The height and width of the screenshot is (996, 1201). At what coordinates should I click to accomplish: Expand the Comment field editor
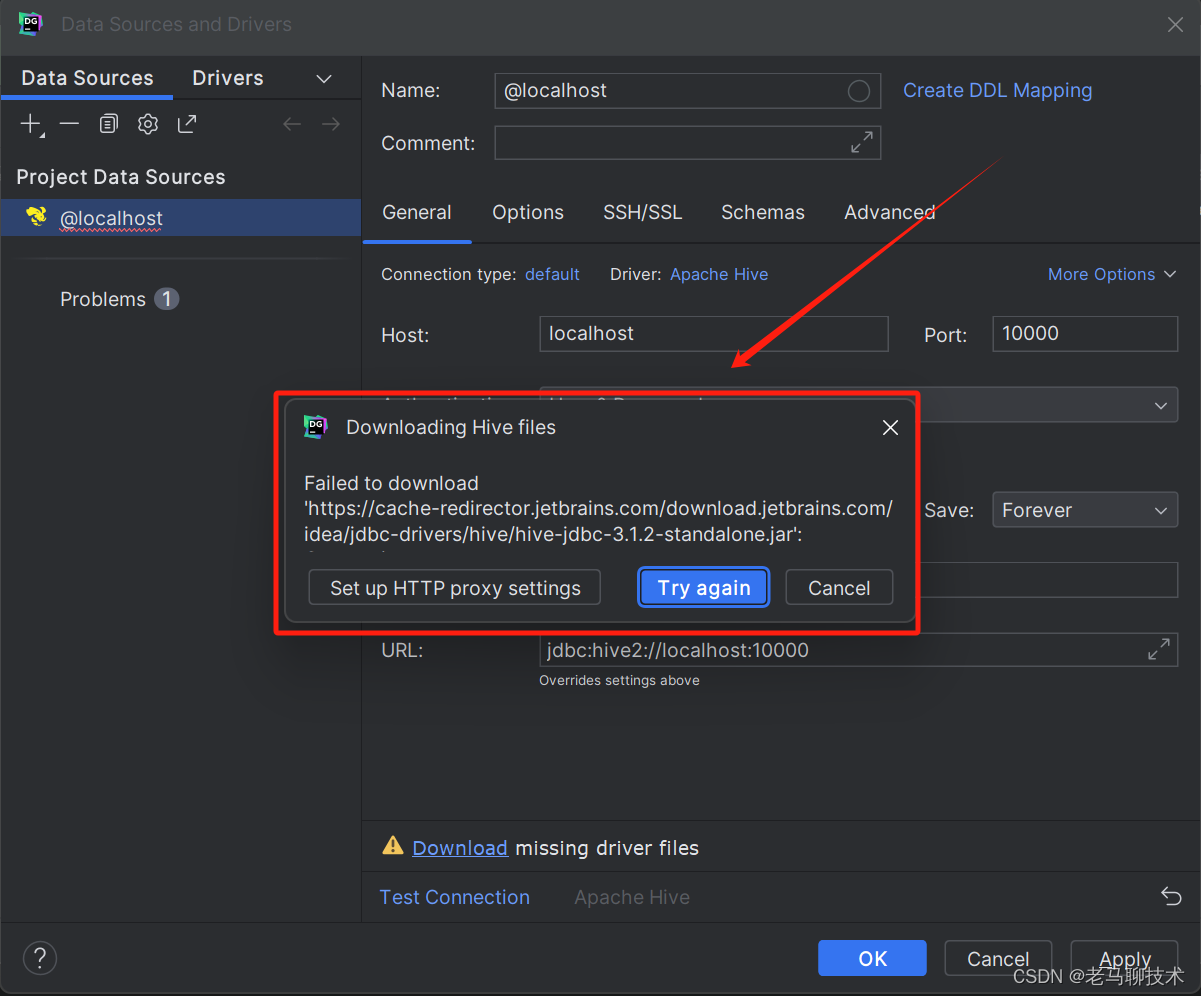[861, 143]
